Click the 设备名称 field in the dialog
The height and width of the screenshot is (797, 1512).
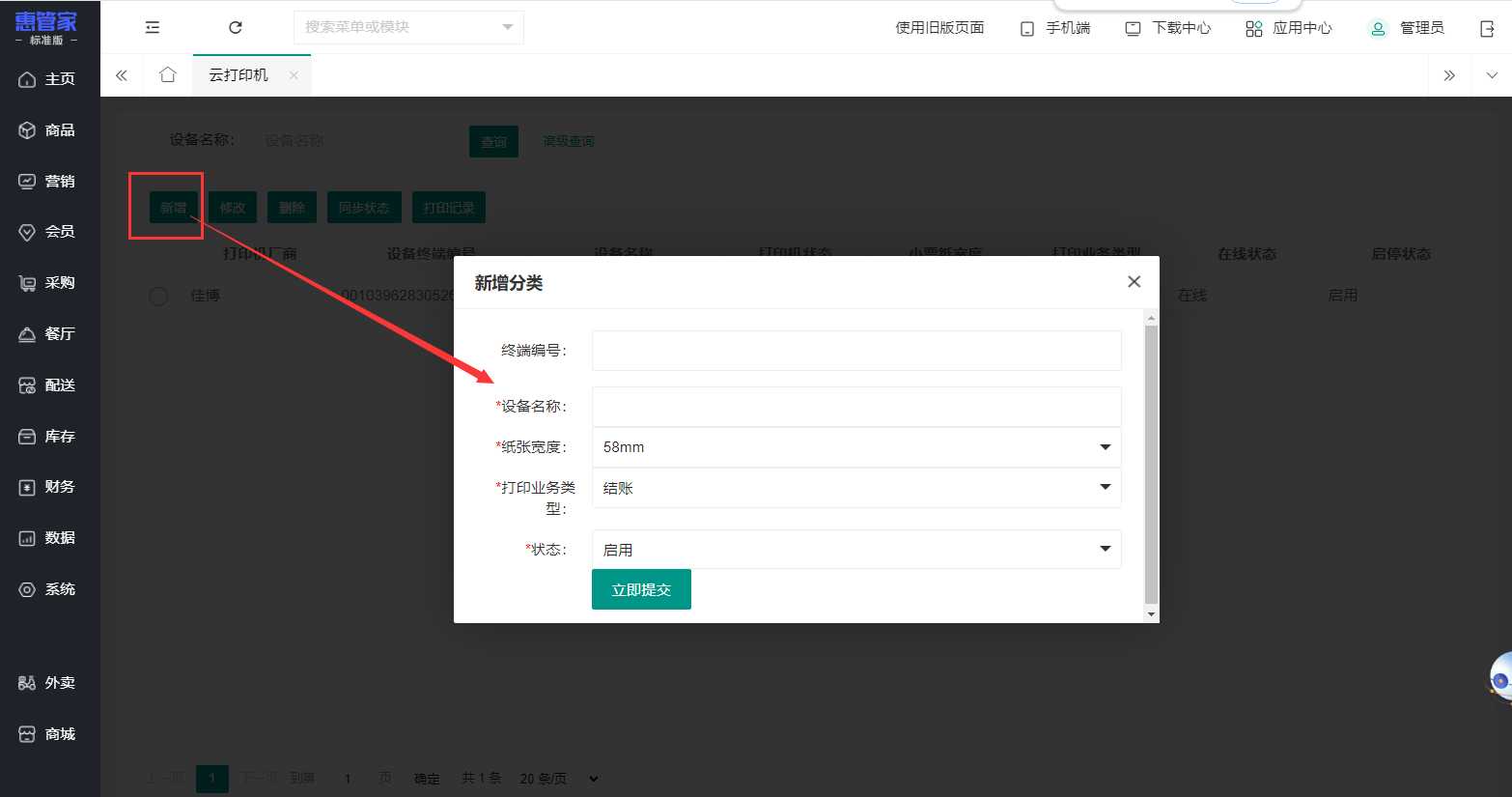856,407
